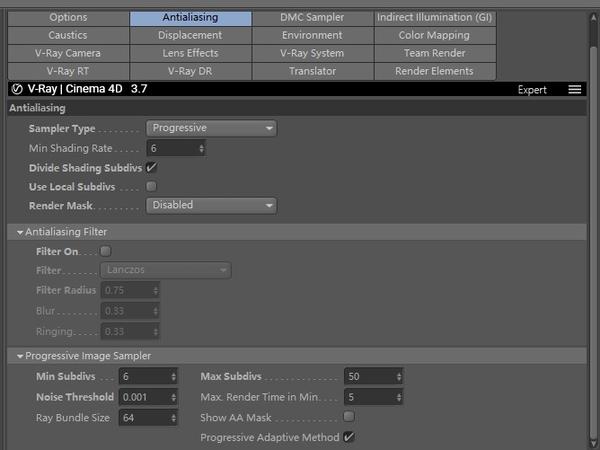Enable Use Local Subdivs checkbox
Screen dimensions: 600x450
(152, 186)
